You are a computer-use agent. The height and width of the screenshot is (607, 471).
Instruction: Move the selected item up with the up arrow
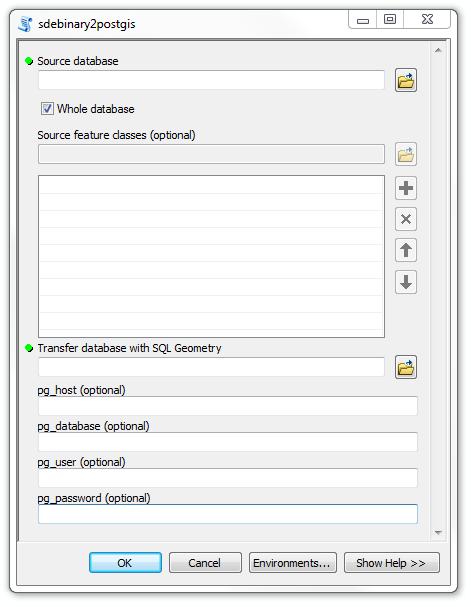coord(406,250)
